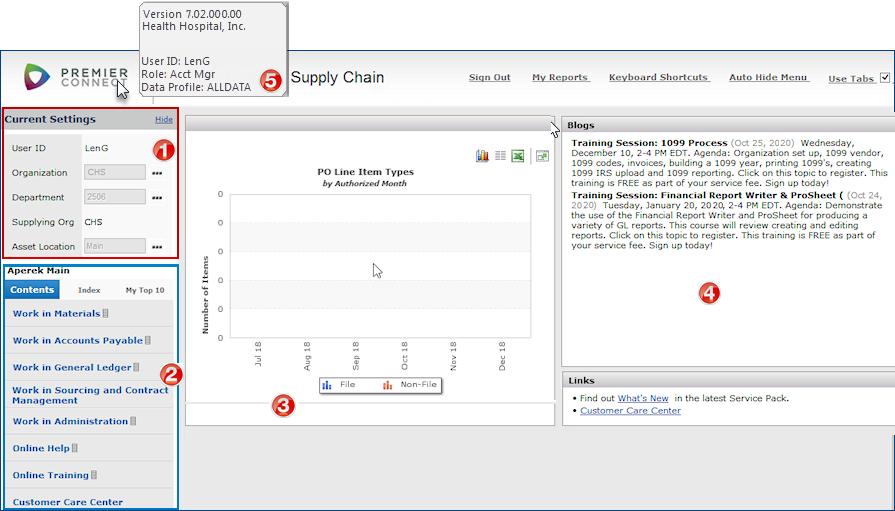Click the Premier Connect logo
This screenshot has height=511, width=895.
point(77,78)
